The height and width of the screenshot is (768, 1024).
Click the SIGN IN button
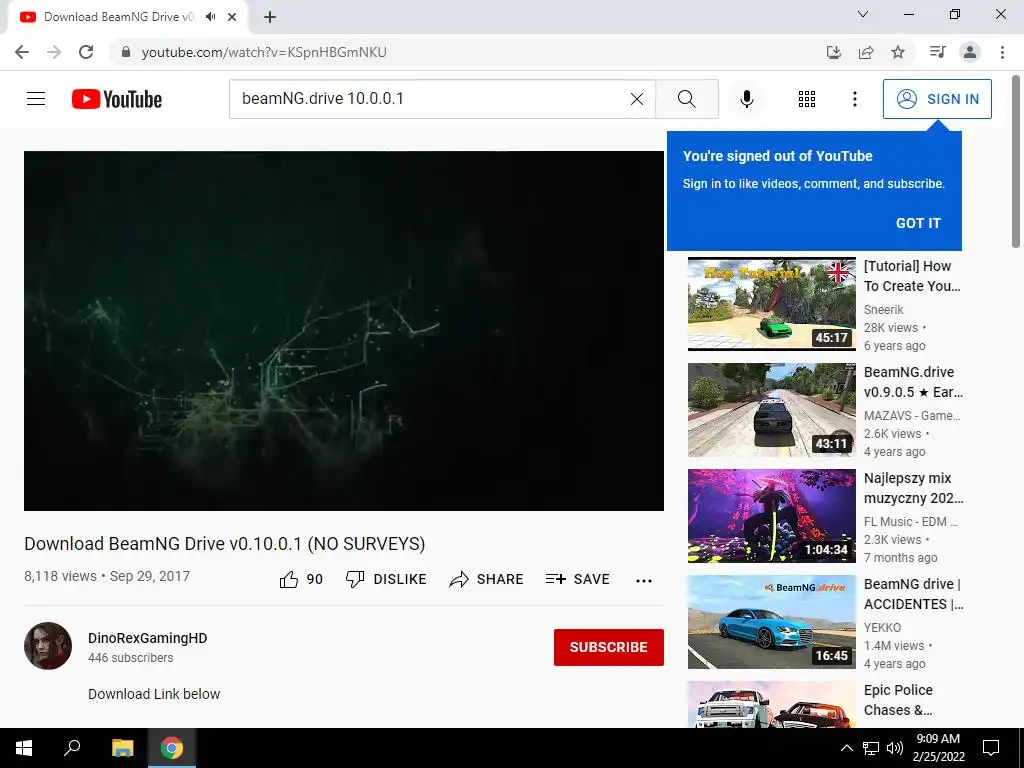936,99
